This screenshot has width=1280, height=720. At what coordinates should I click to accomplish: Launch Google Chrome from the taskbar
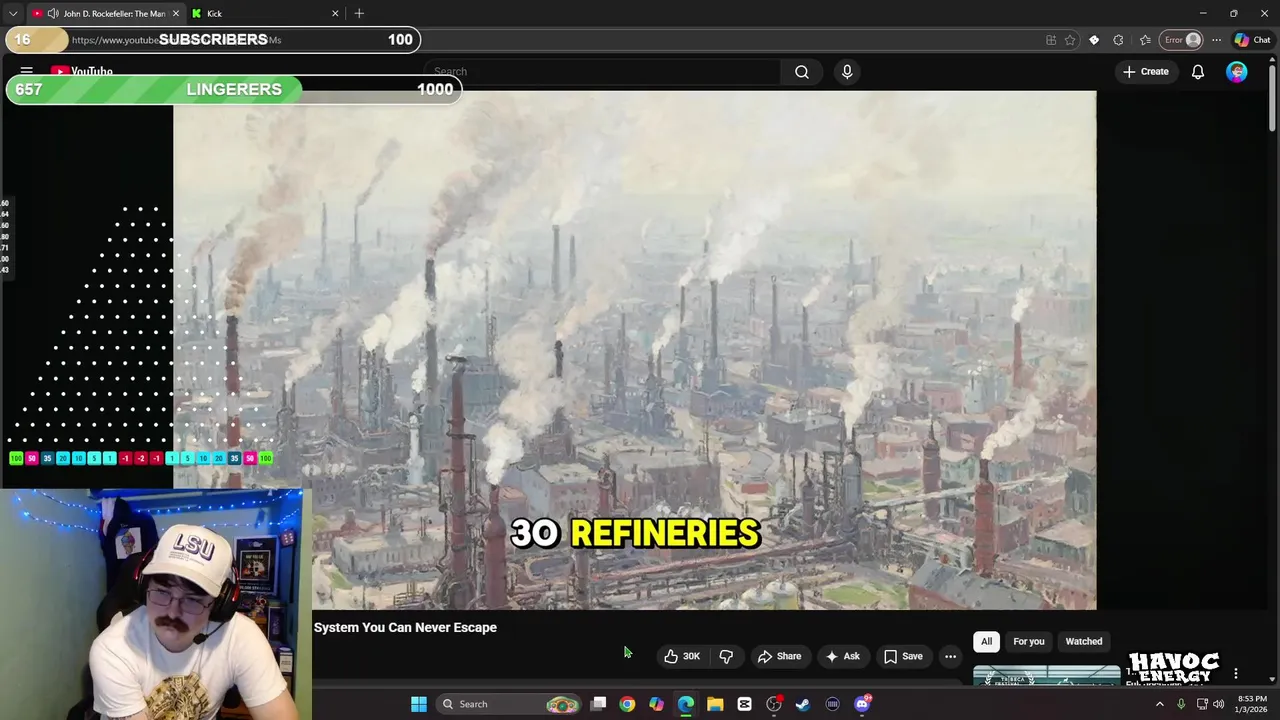tap(627, 704)
